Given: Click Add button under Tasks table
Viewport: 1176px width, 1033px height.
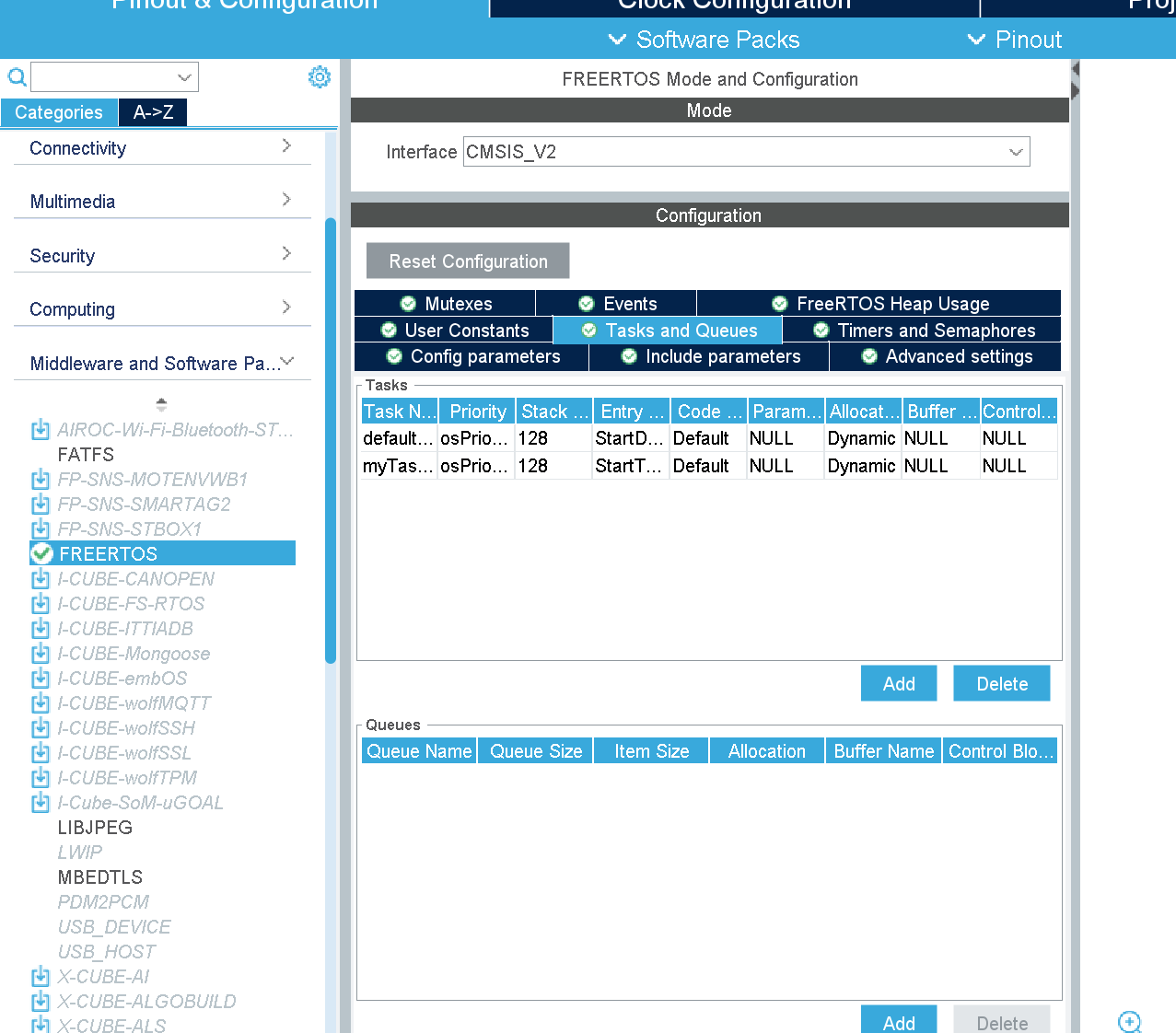Looking at the screenshot, I should click(899, 683).
